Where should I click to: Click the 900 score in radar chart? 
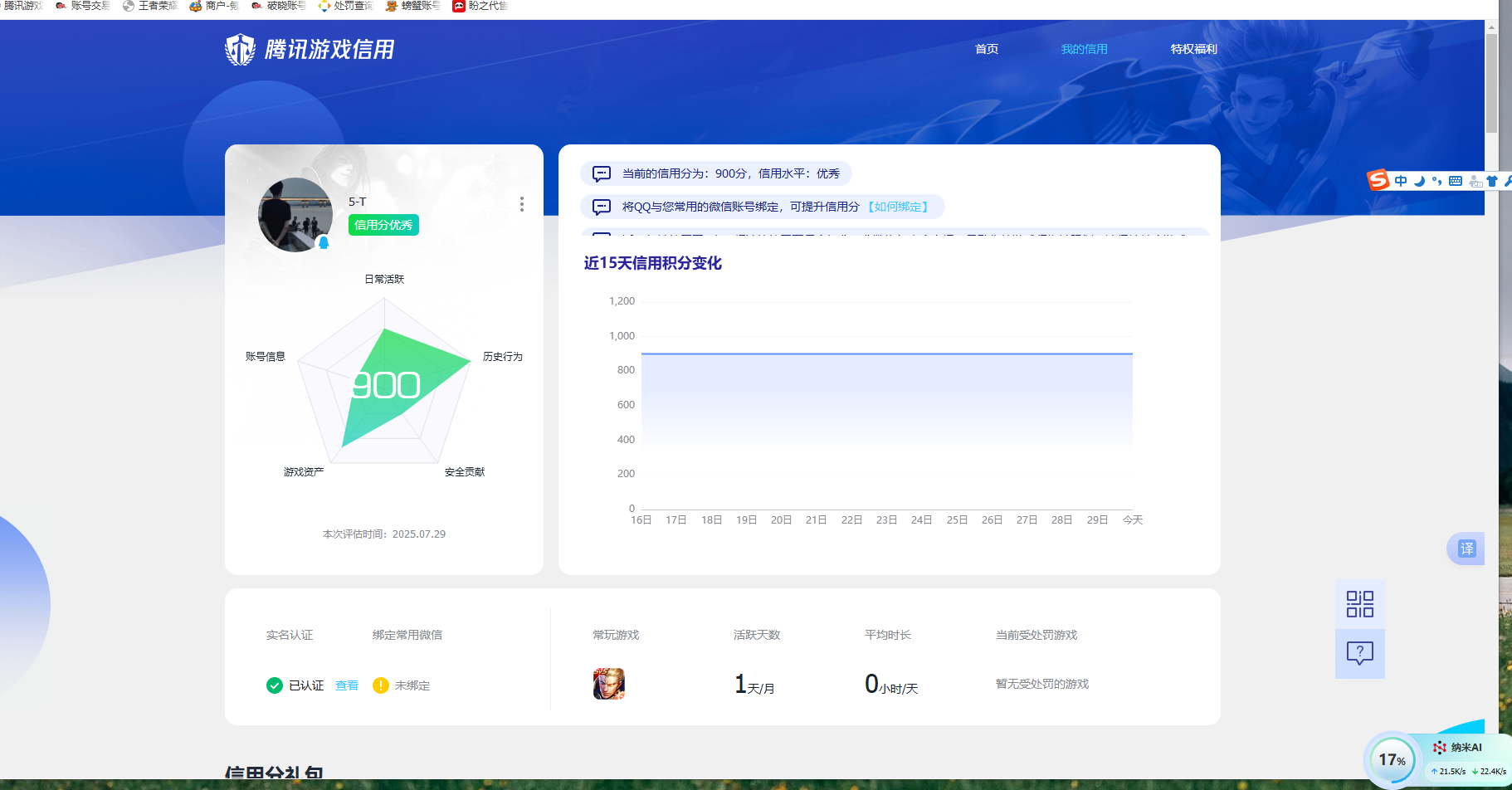tap(386, 385)
